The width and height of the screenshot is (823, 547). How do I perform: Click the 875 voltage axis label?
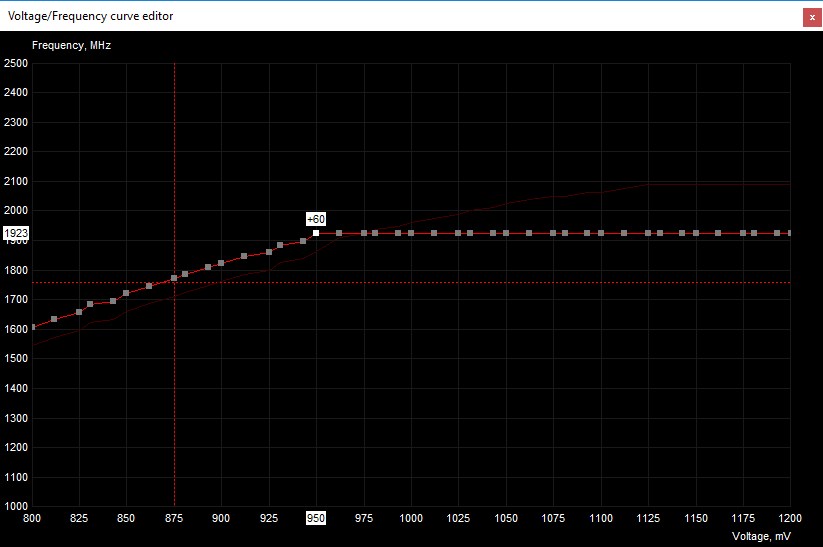coord(174,518)
